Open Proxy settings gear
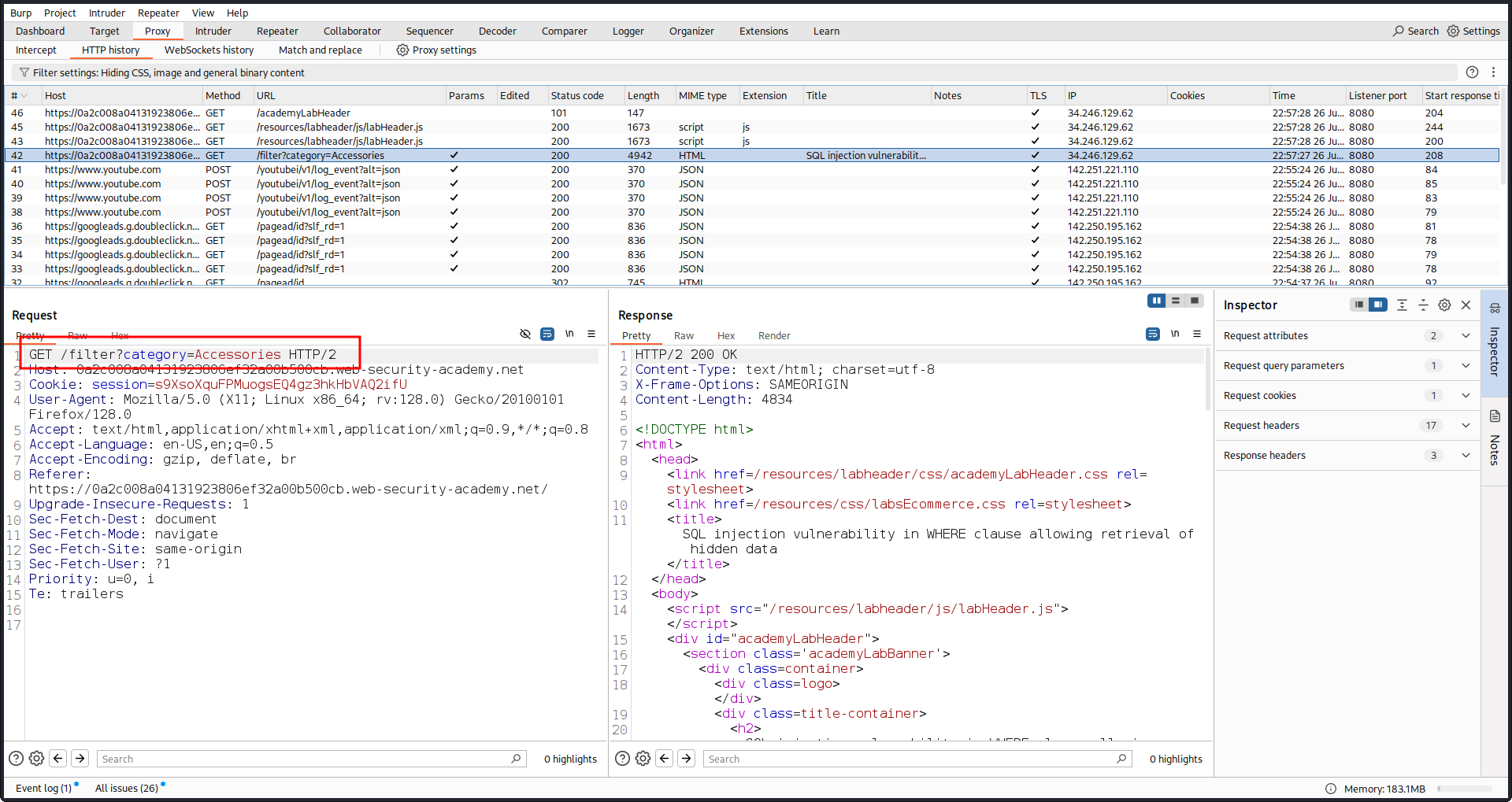 402,50
